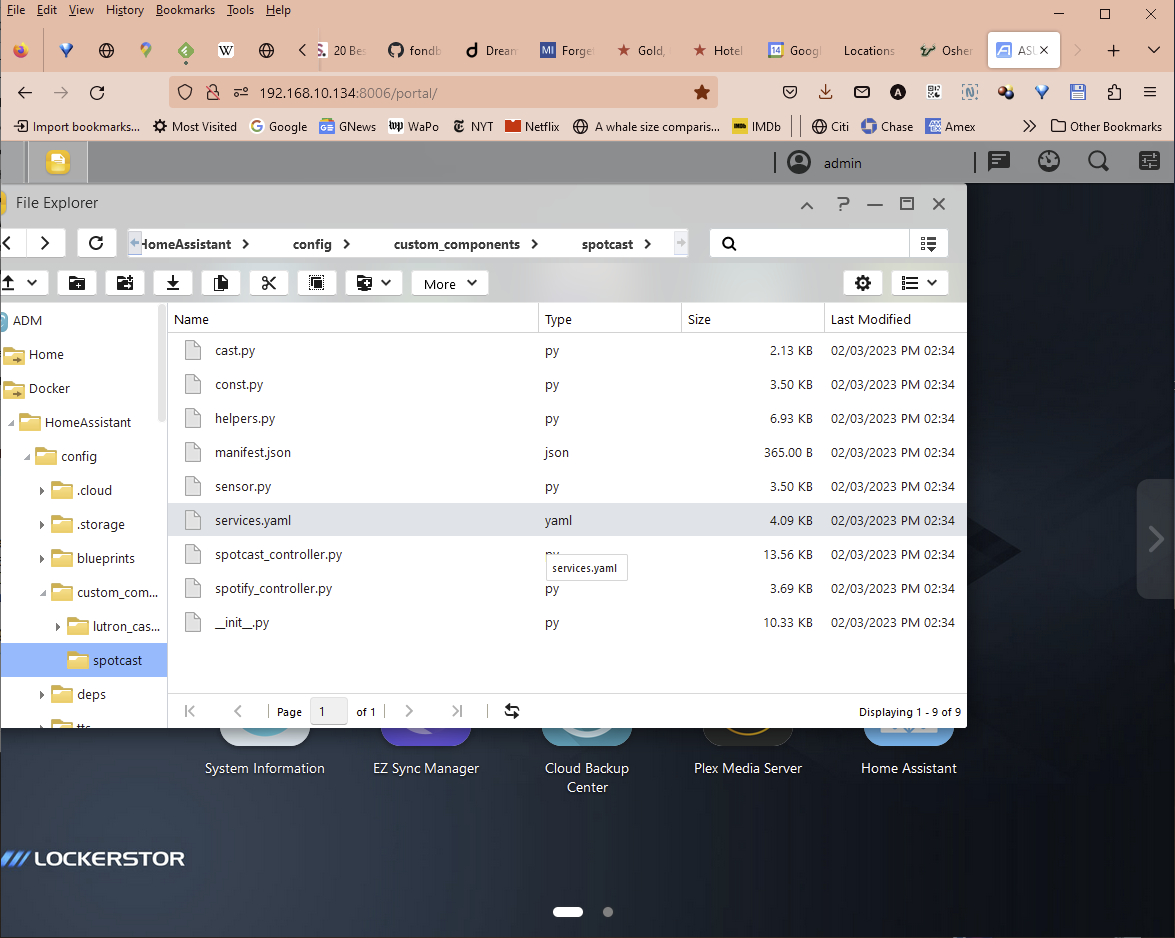
Task: Open the admin user menu
Action: [824, 163]
